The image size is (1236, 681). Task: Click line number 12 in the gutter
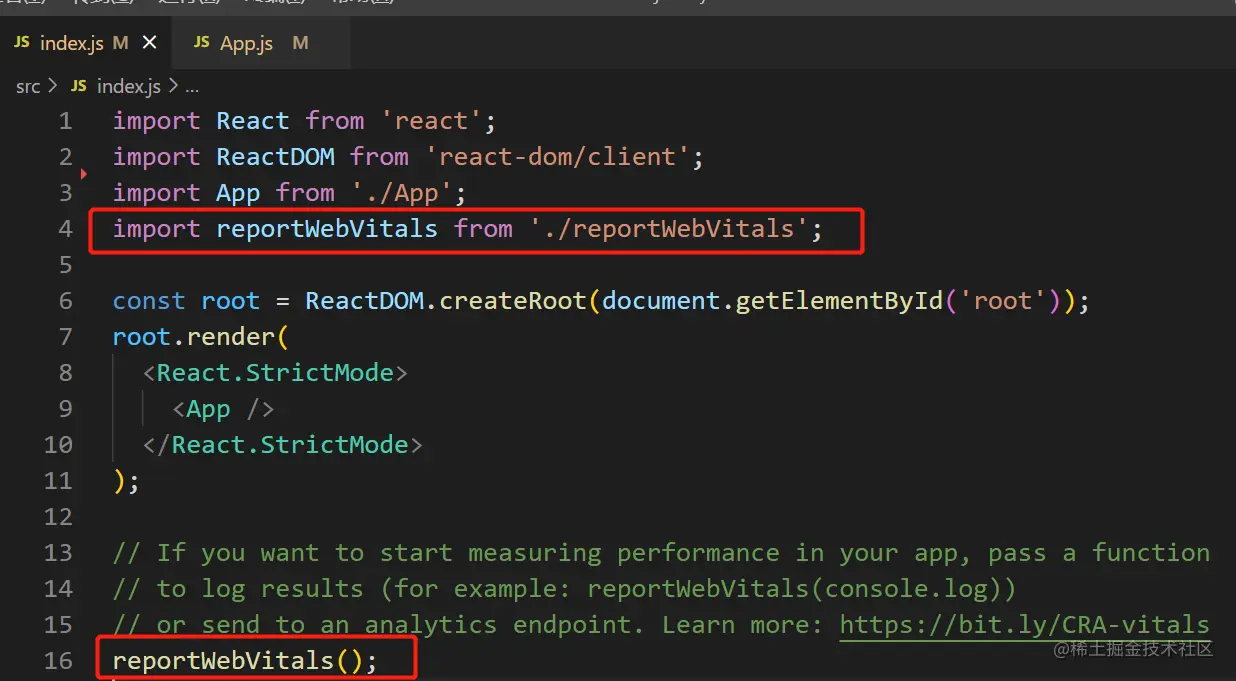click(x=58, y=517)
